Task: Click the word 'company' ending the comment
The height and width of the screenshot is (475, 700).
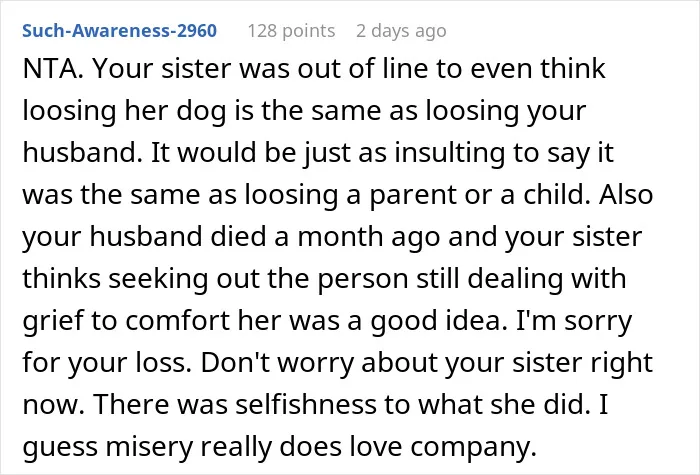Action: [x=470, y=448]
